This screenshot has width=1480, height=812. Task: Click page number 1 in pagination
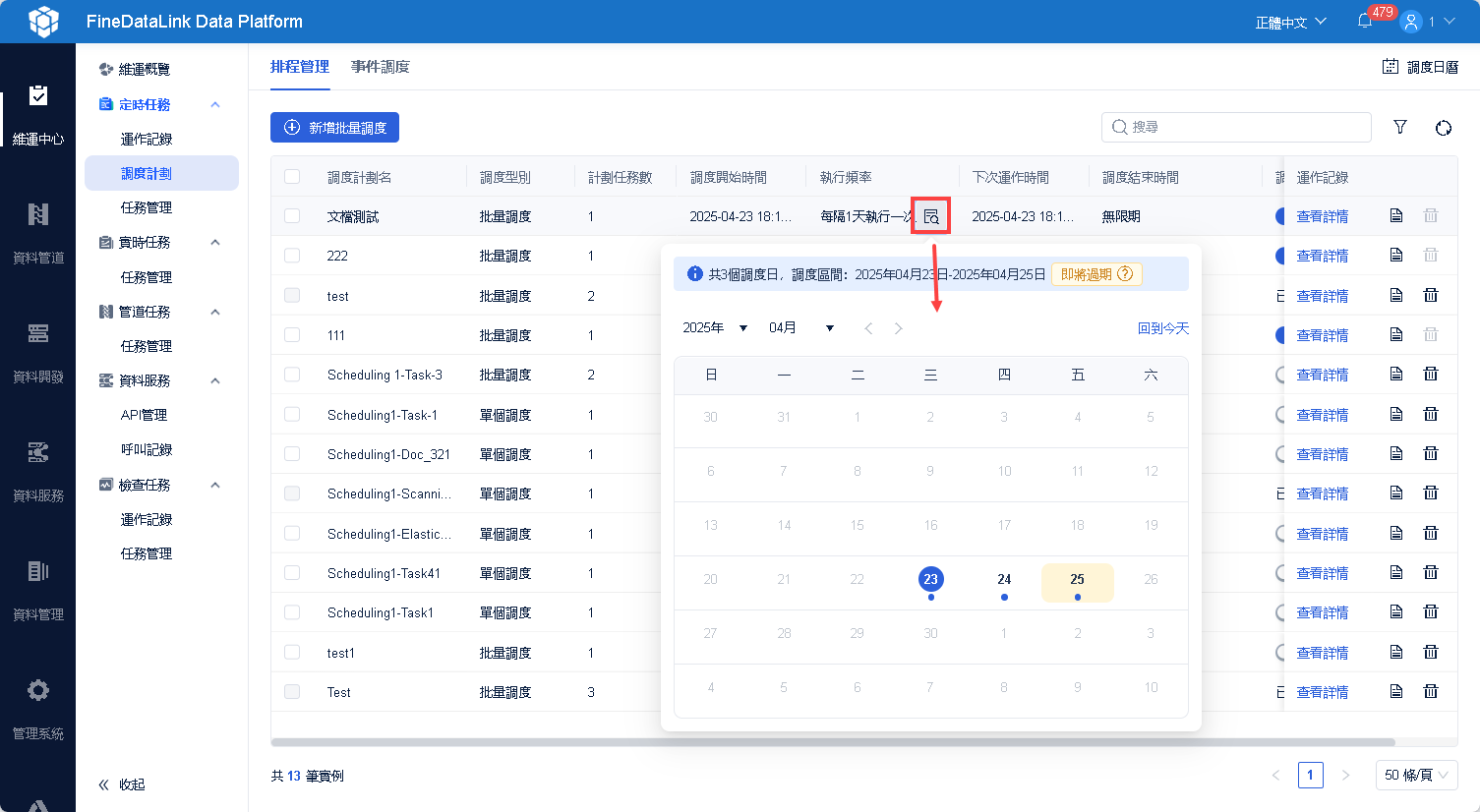coord(1310,775)
